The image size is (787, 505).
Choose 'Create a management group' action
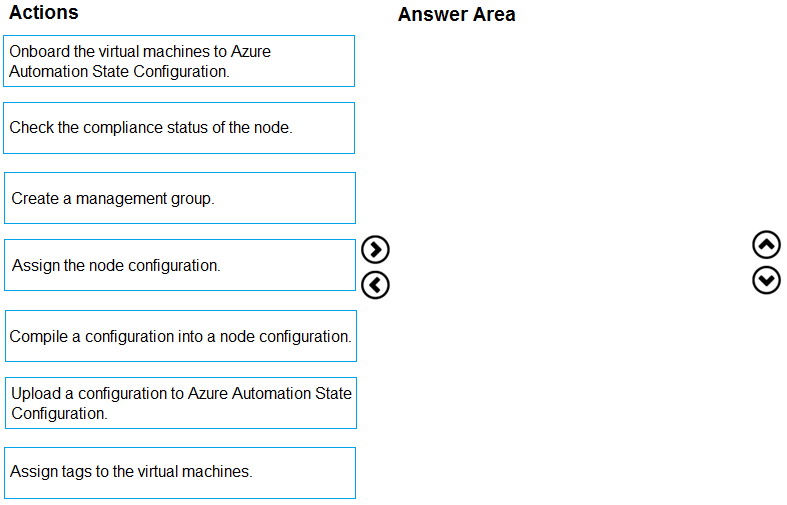click(x=179, y=198)
